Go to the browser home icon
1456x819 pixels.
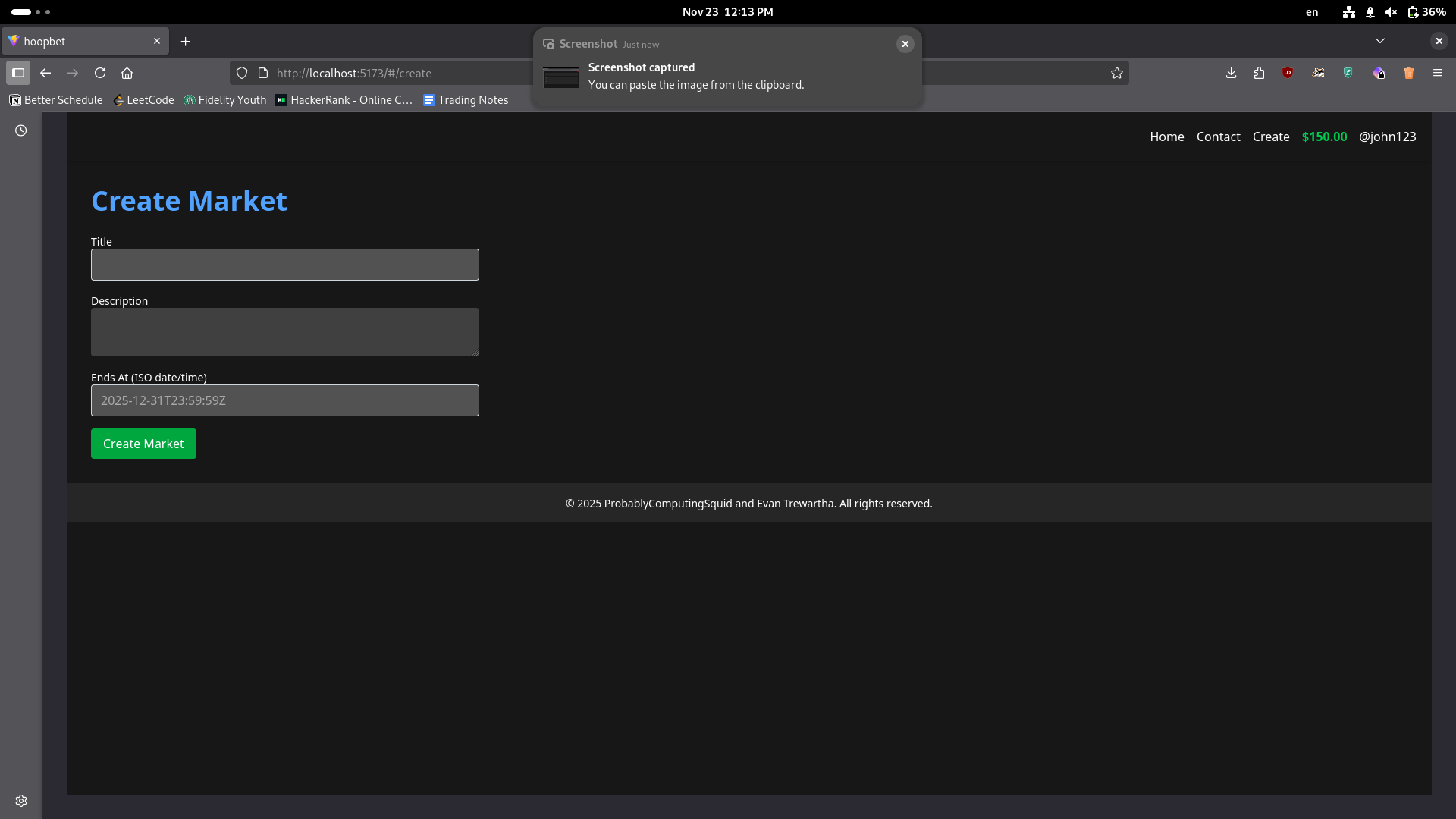pos(127,73)
